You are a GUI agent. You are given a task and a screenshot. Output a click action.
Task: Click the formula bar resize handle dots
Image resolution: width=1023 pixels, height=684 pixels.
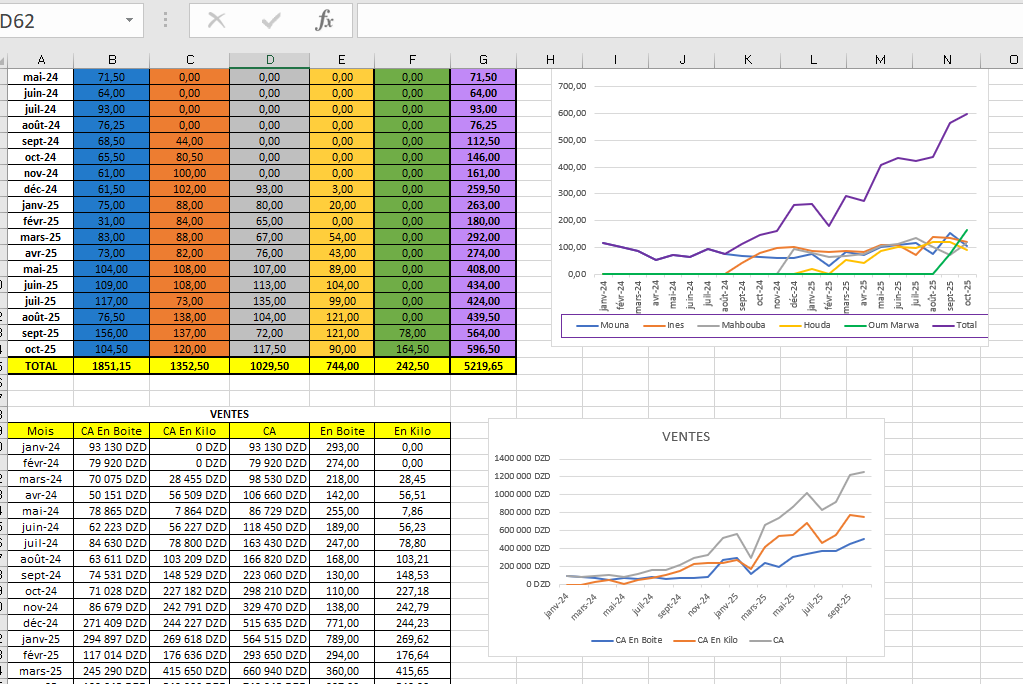[165, 21]
